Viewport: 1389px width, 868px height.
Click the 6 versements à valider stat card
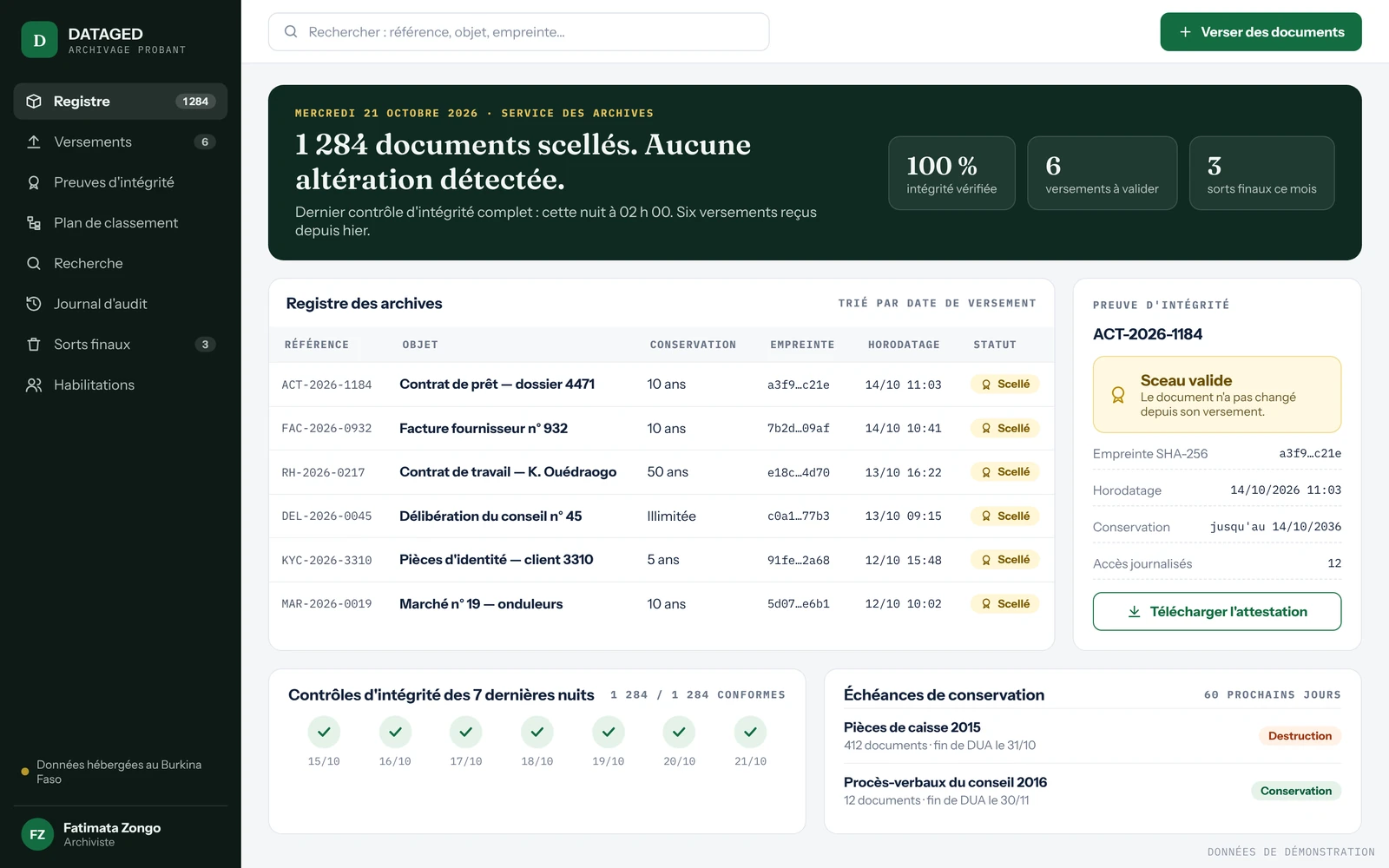1103,173
